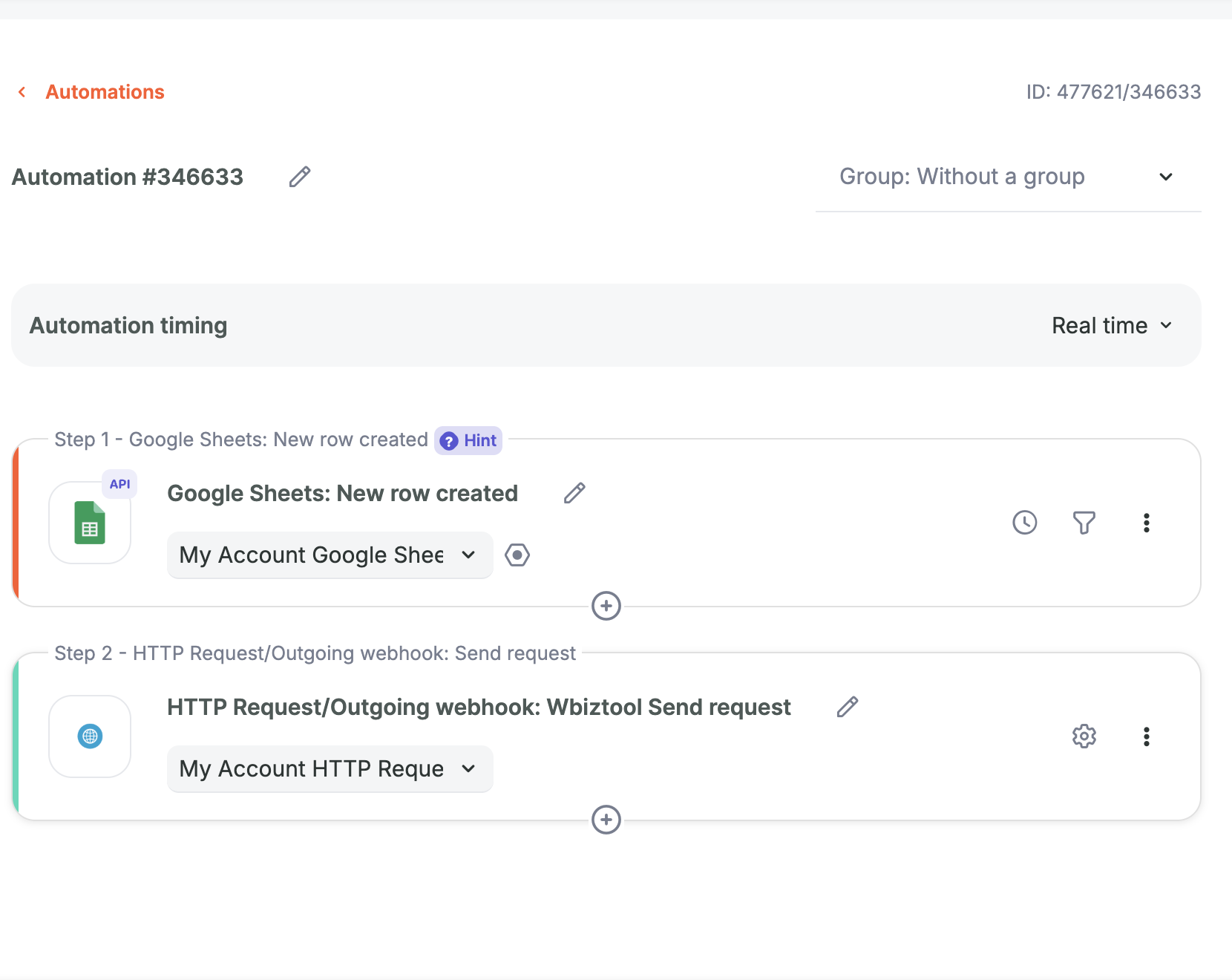The width and height of the screenshot is (1232, 980).
Task: Click the Hint badge on Step 1
Action: 468,440
